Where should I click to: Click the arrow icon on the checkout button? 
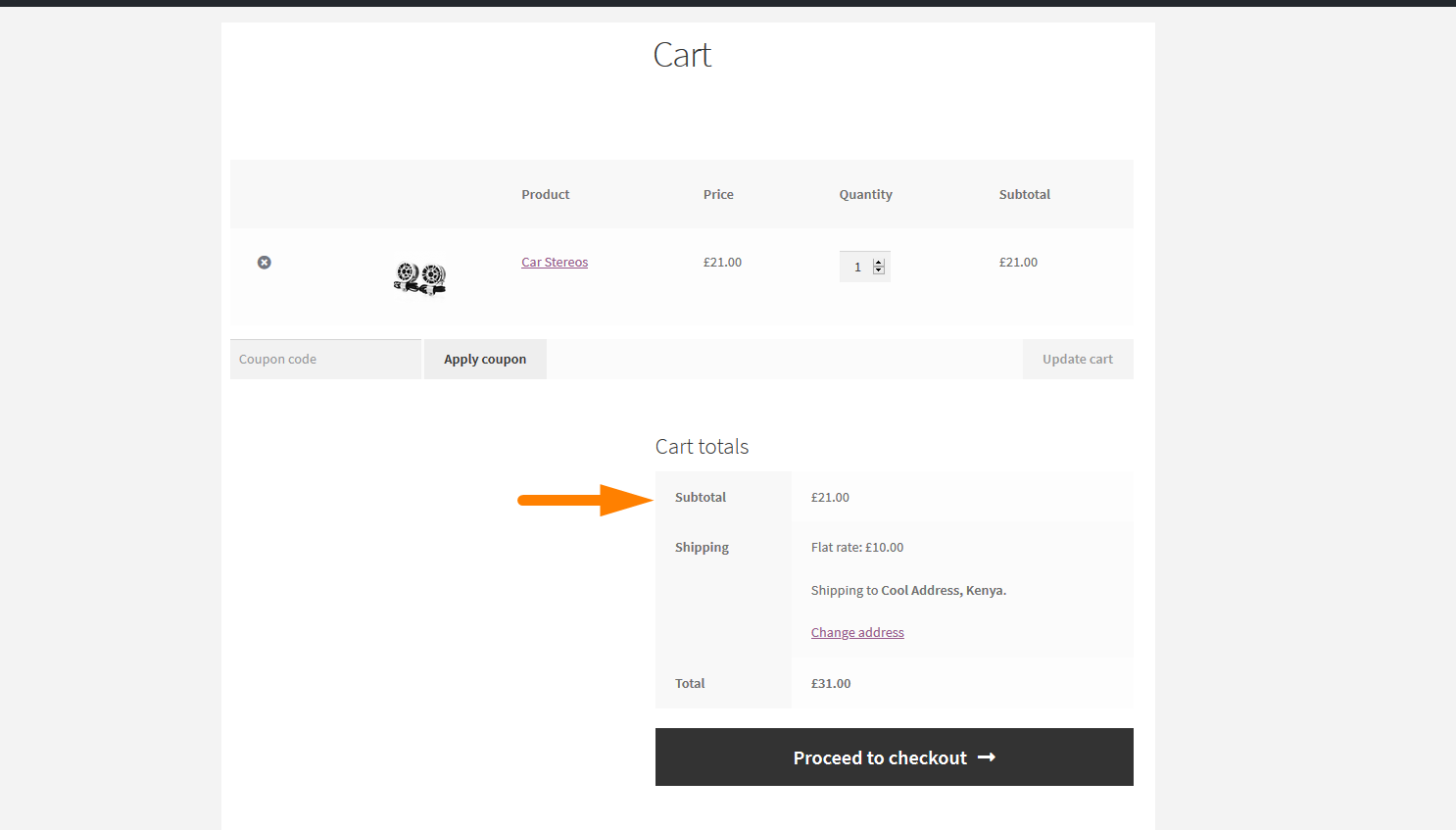pyautogui.click(x=987, y=757)
